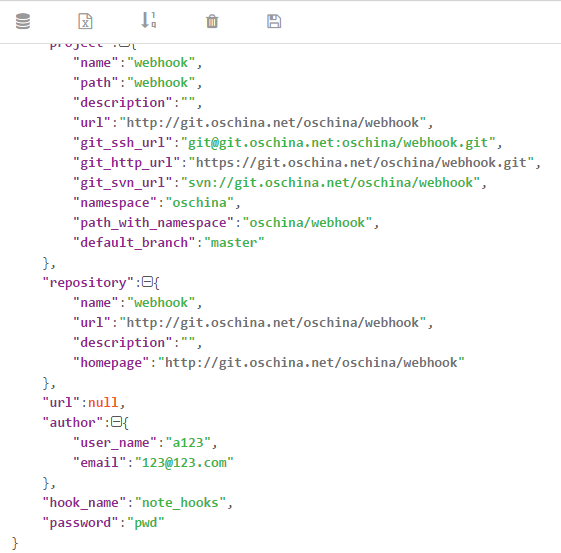Collapse the "author" object node
The image size is (561, 553).
[x=116, y=422]
